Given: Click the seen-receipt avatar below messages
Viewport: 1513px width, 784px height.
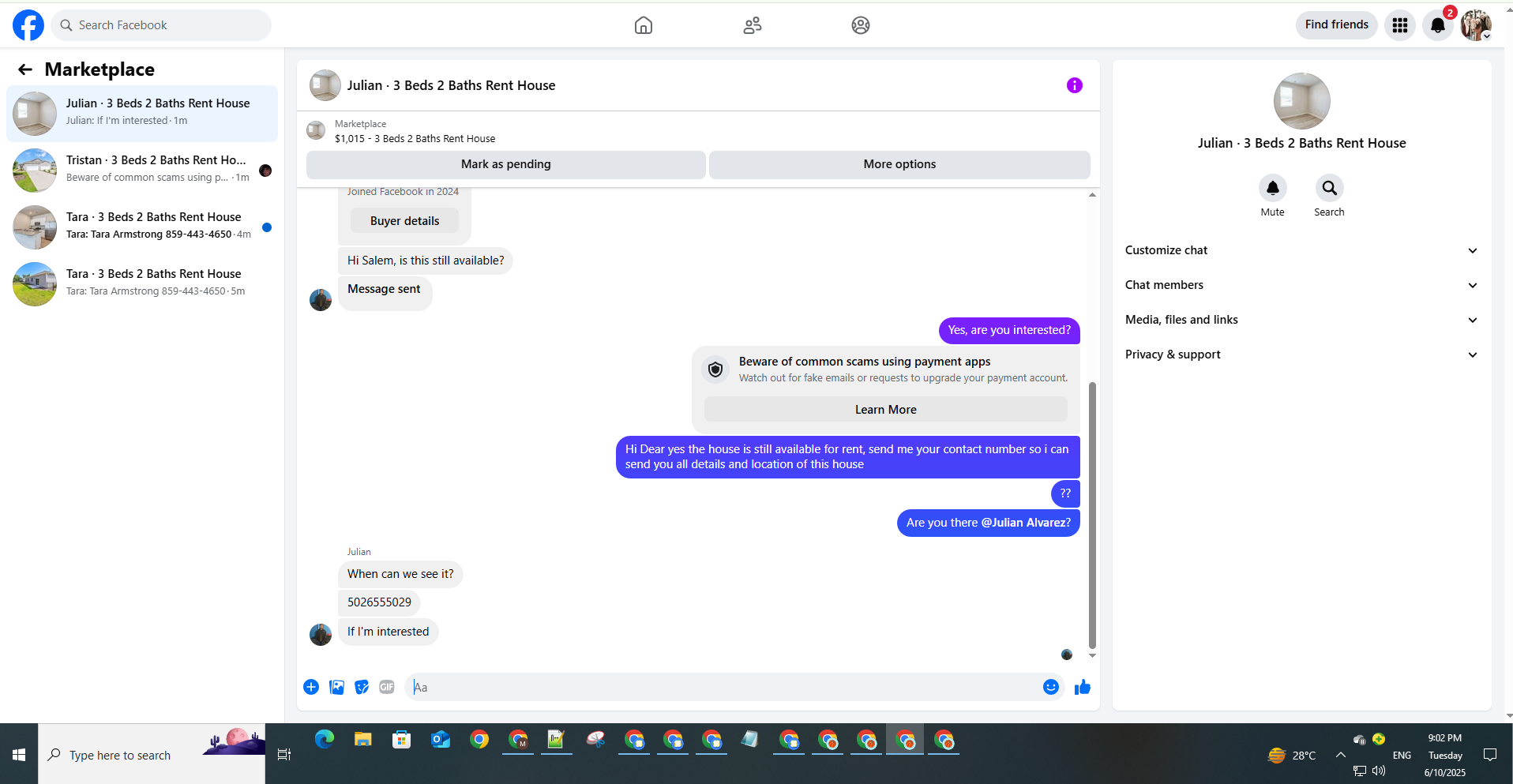Looking at the screenshot, I should 1067,655.
